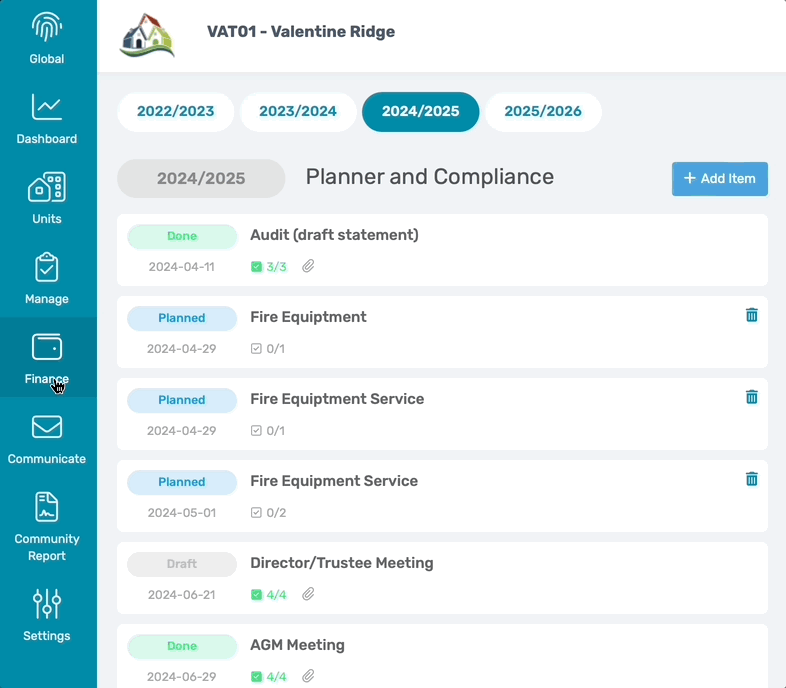Open the Audit (draft statement) item title
Image resolution: width=786 pixels, height=688 pixels.
click(334, 235)
